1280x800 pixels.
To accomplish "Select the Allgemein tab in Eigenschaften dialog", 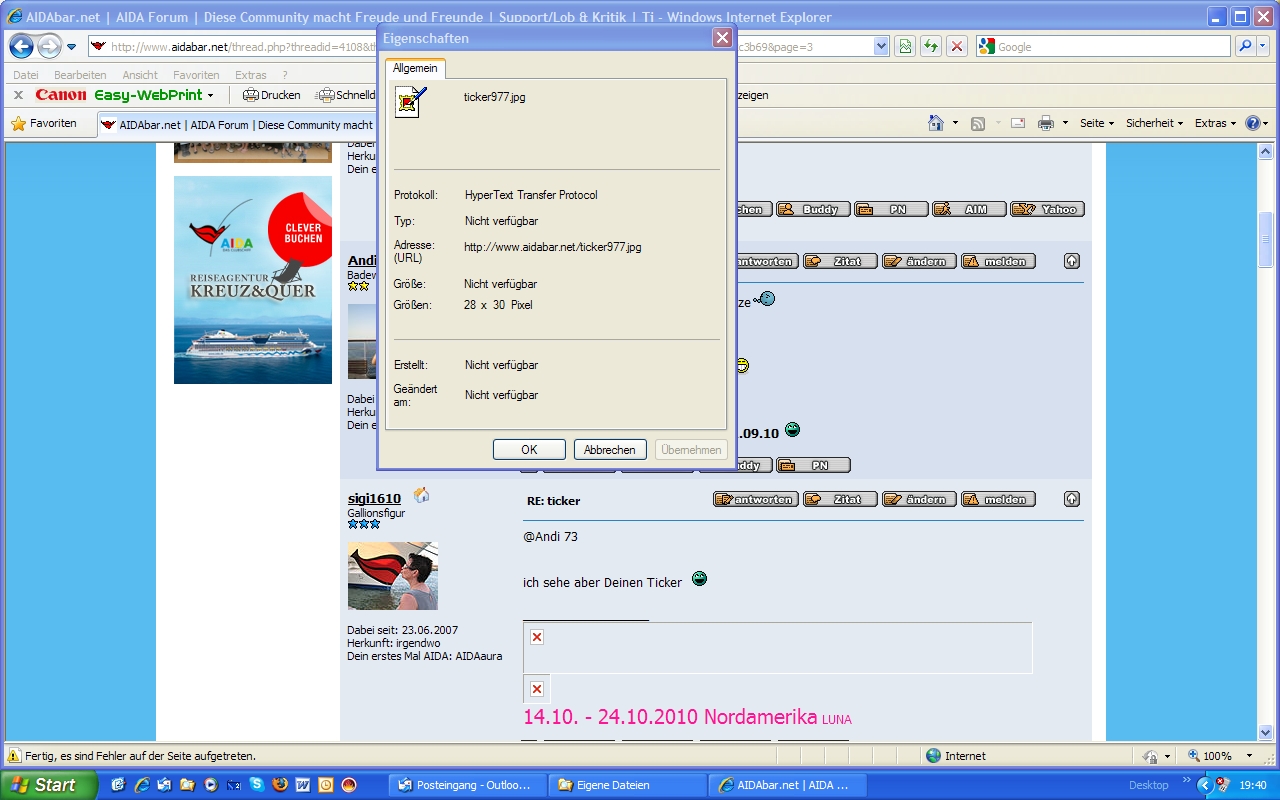I will (x=415, y=68).
